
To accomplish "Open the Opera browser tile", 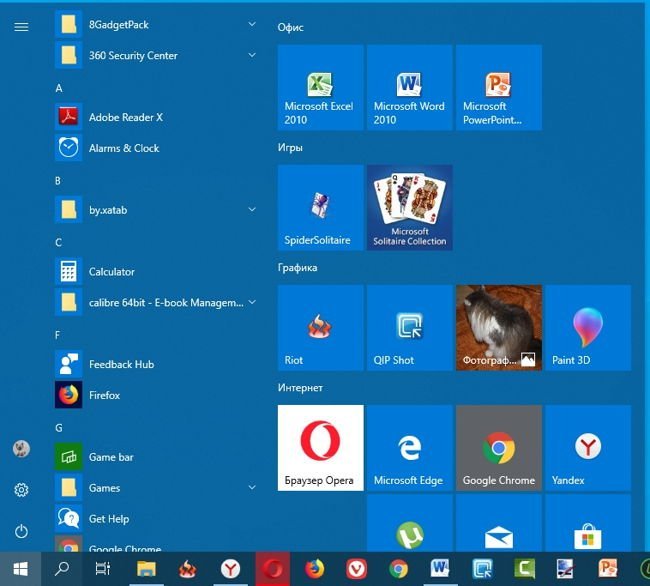I will tap(320, 448).
